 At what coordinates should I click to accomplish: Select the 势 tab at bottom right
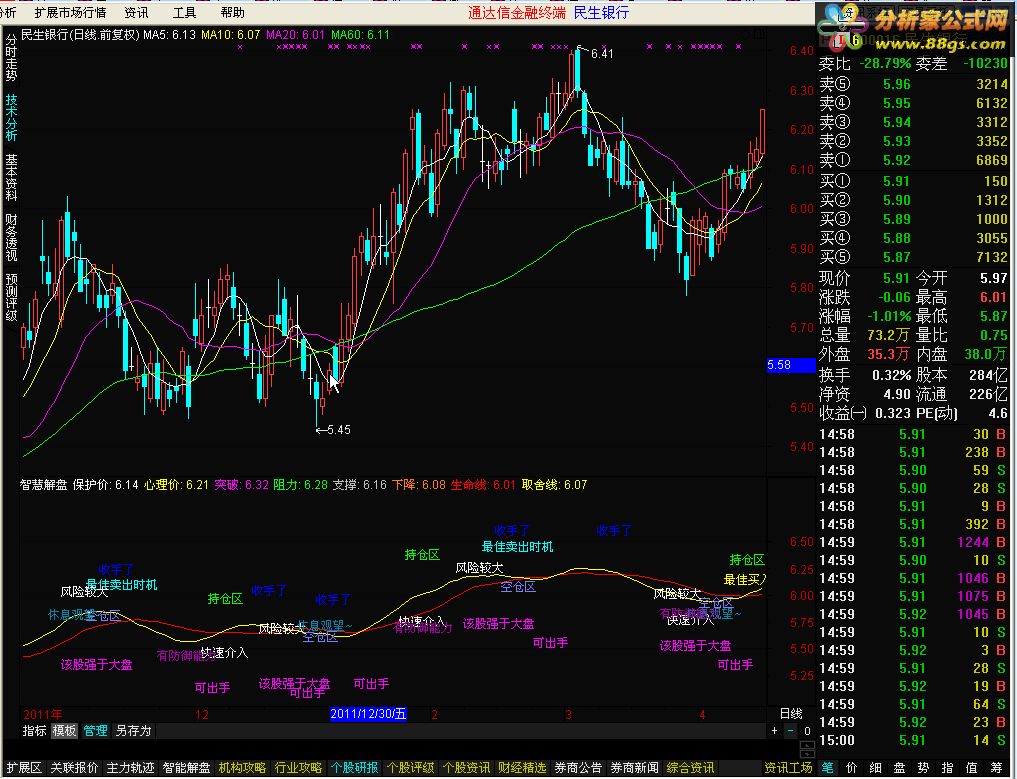[924, 768]
